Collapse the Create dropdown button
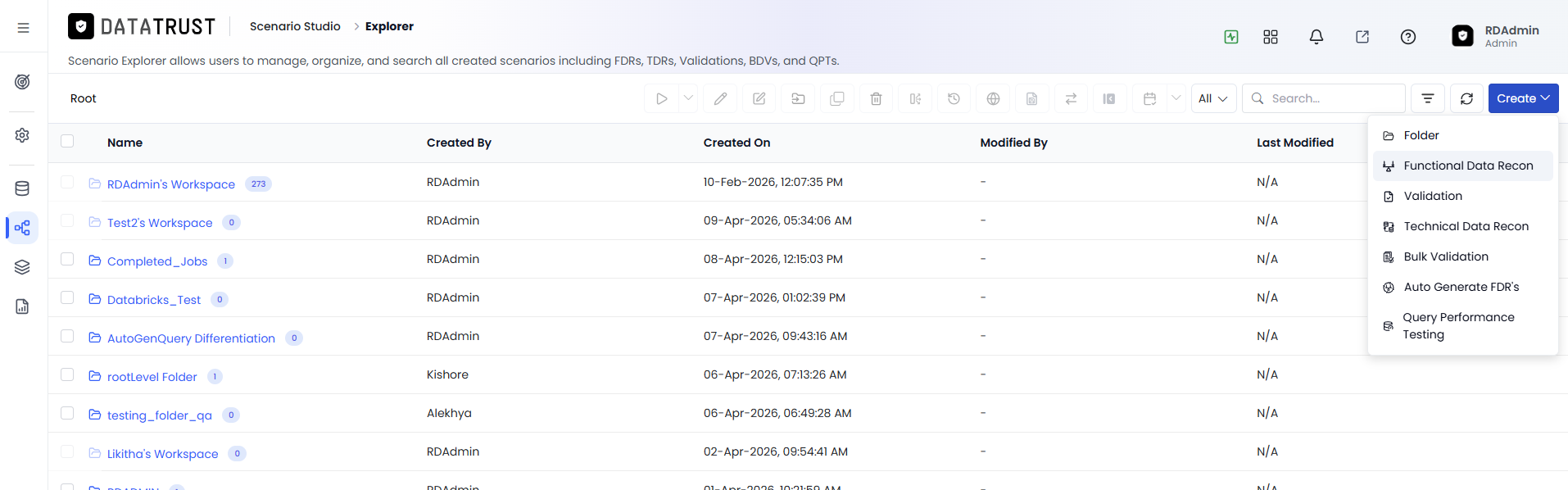Screen dimensions: 1568x490 1523,98
